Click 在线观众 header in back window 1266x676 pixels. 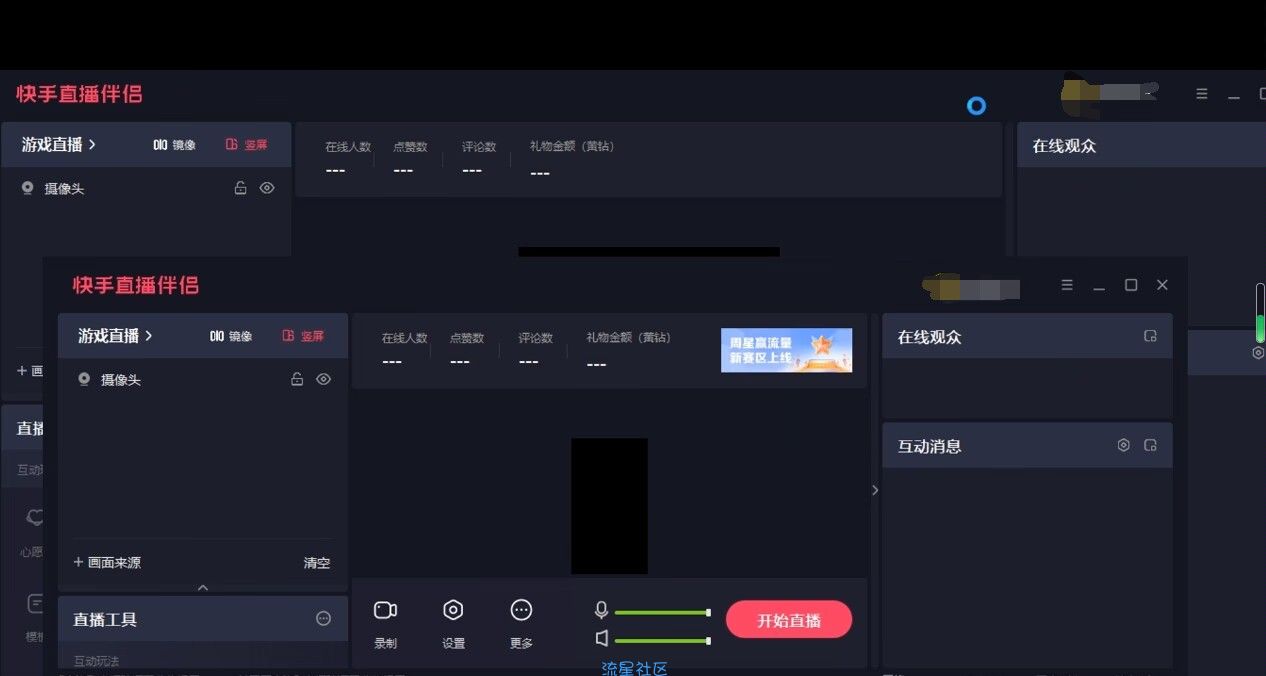[x=1064, y=146]
